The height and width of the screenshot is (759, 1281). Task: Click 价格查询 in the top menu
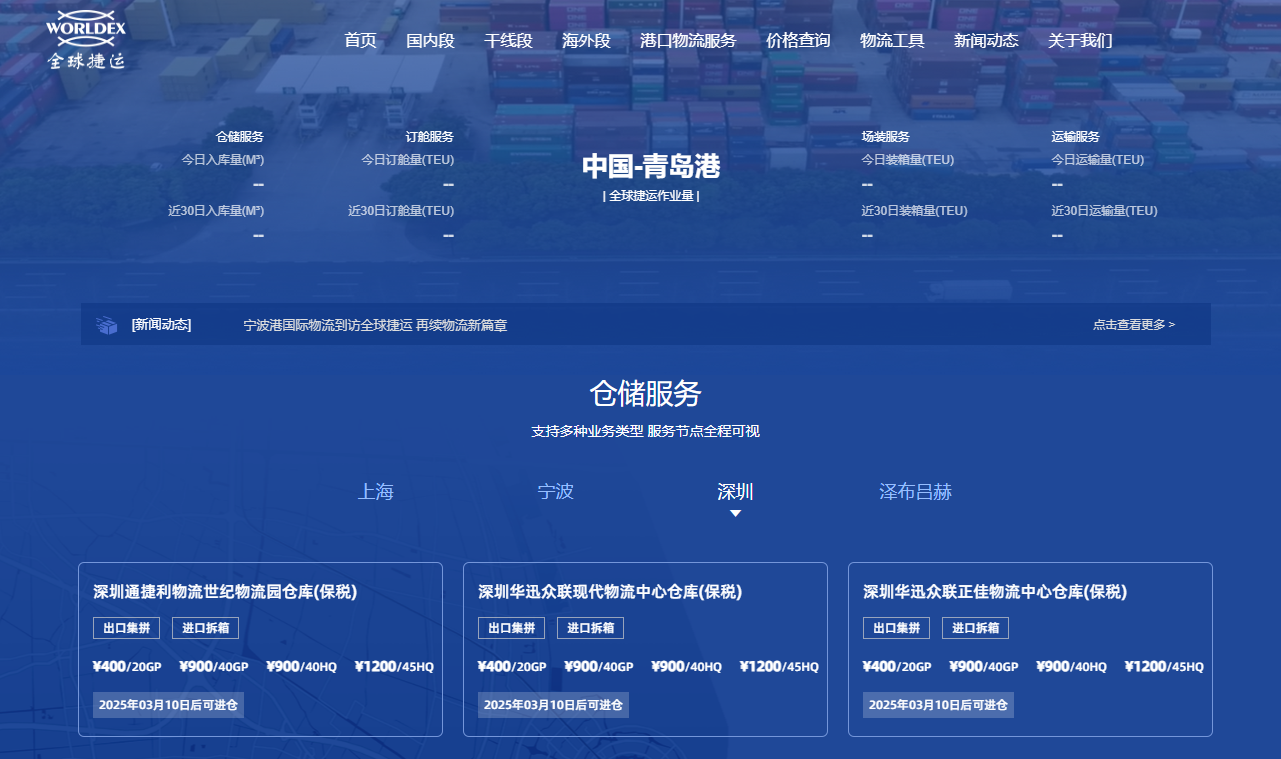pos(797,41)
